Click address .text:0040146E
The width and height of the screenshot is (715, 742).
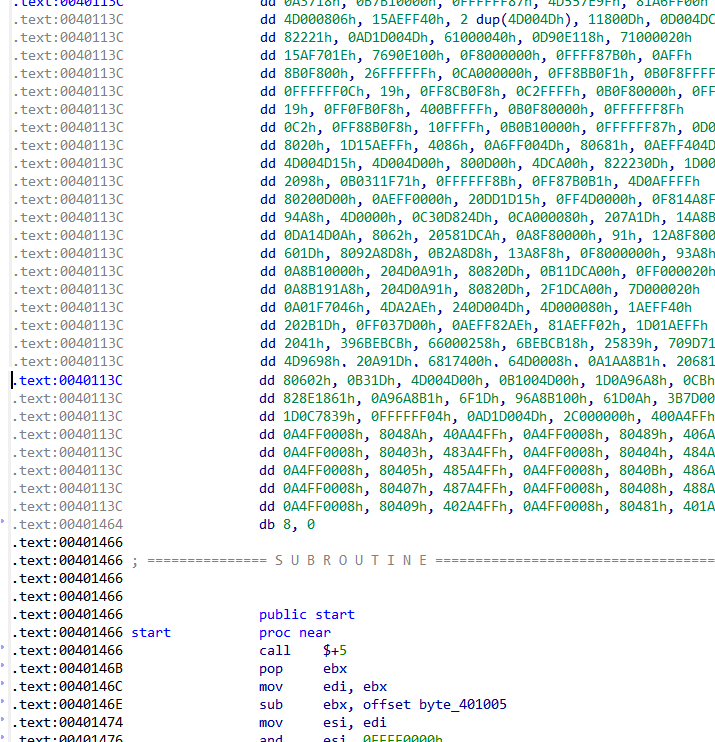[x=67, y=705]
